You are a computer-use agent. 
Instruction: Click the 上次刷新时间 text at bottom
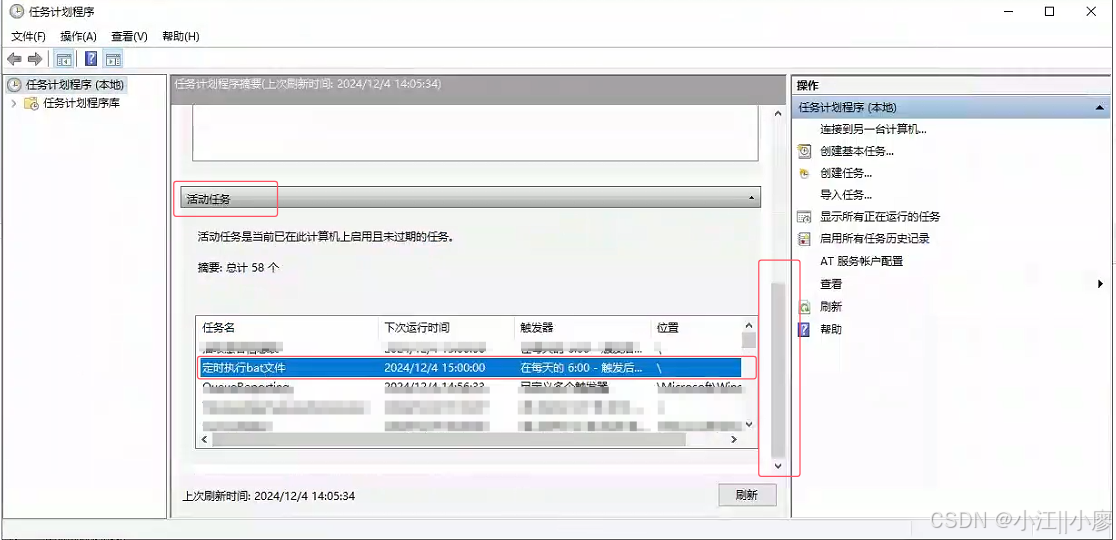click(269, 495)
